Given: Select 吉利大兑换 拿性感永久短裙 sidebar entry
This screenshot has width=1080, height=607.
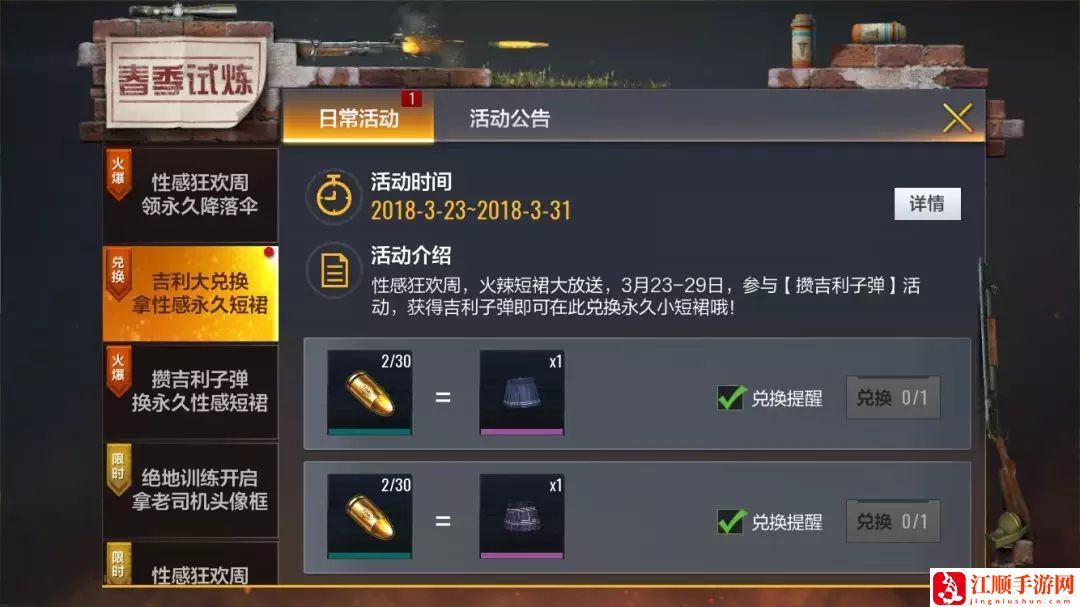Looking at the screenshot, I should [x=191, y=294].
